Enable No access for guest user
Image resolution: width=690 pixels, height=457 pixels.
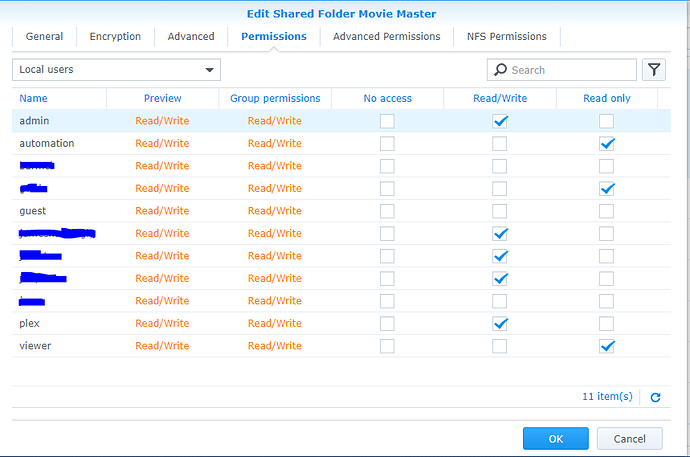click(x=387, y=211)
